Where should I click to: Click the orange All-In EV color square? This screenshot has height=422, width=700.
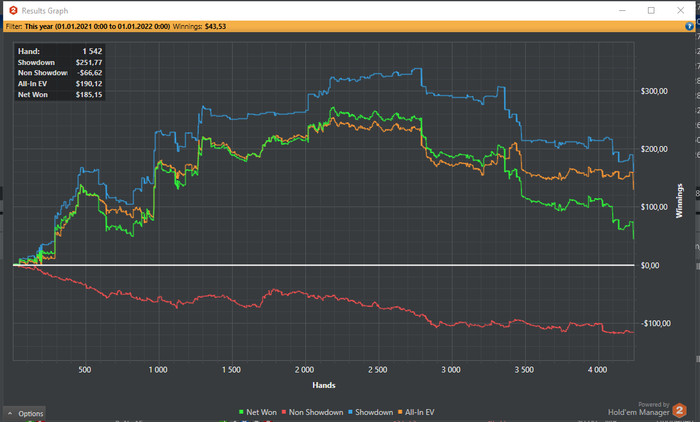point(400,412)
